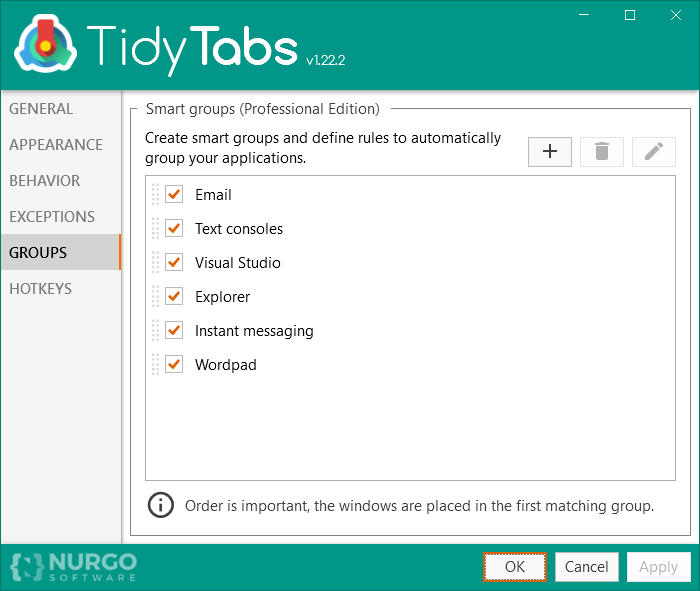The width and height of the screenshot is (700, 591).
Task: Select the Text consoles group label
Action: coord(239,229)
